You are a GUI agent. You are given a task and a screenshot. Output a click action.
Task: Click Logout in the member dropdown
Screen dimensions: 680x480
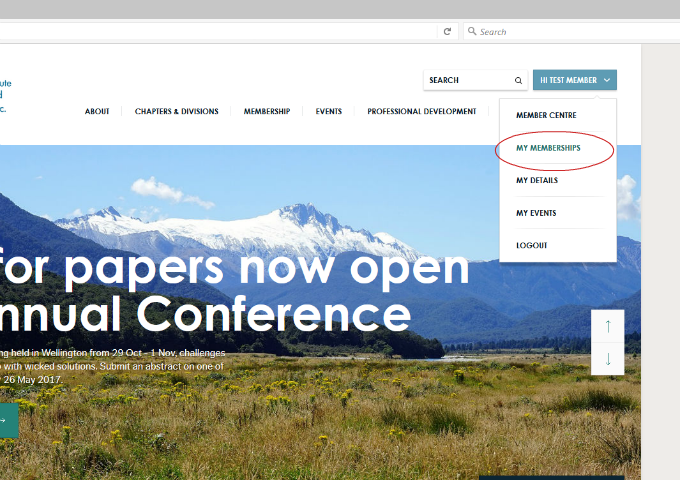[x=532, y=246]
